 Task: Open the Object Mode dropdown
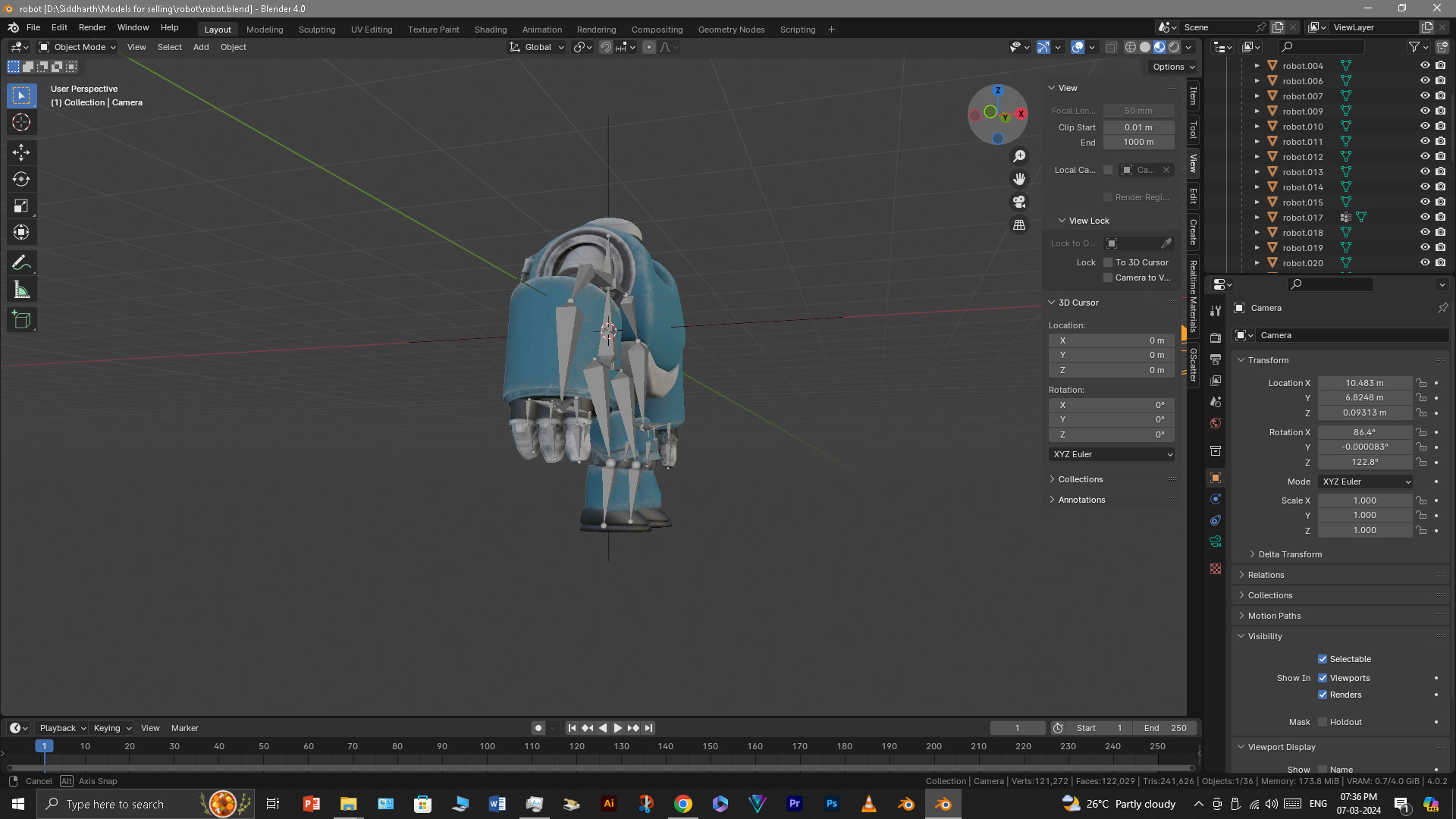point(77,47)
